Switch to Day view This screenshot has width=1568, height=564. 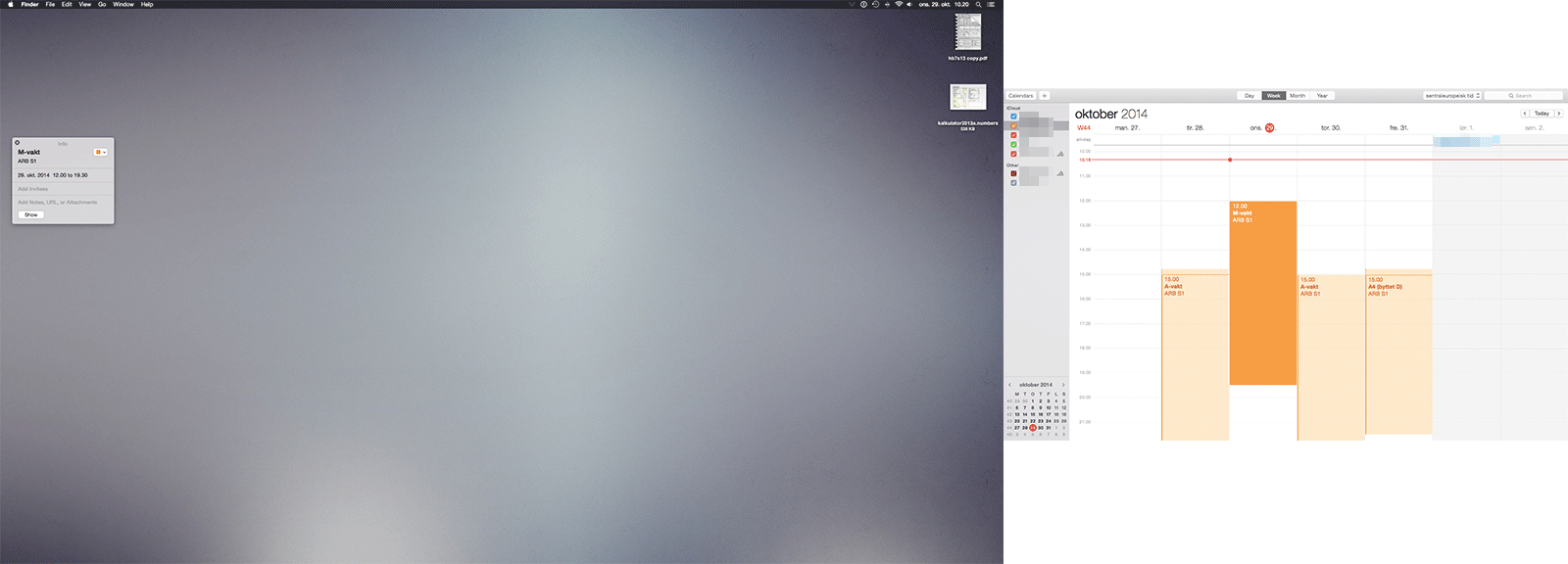(1249, 96)
